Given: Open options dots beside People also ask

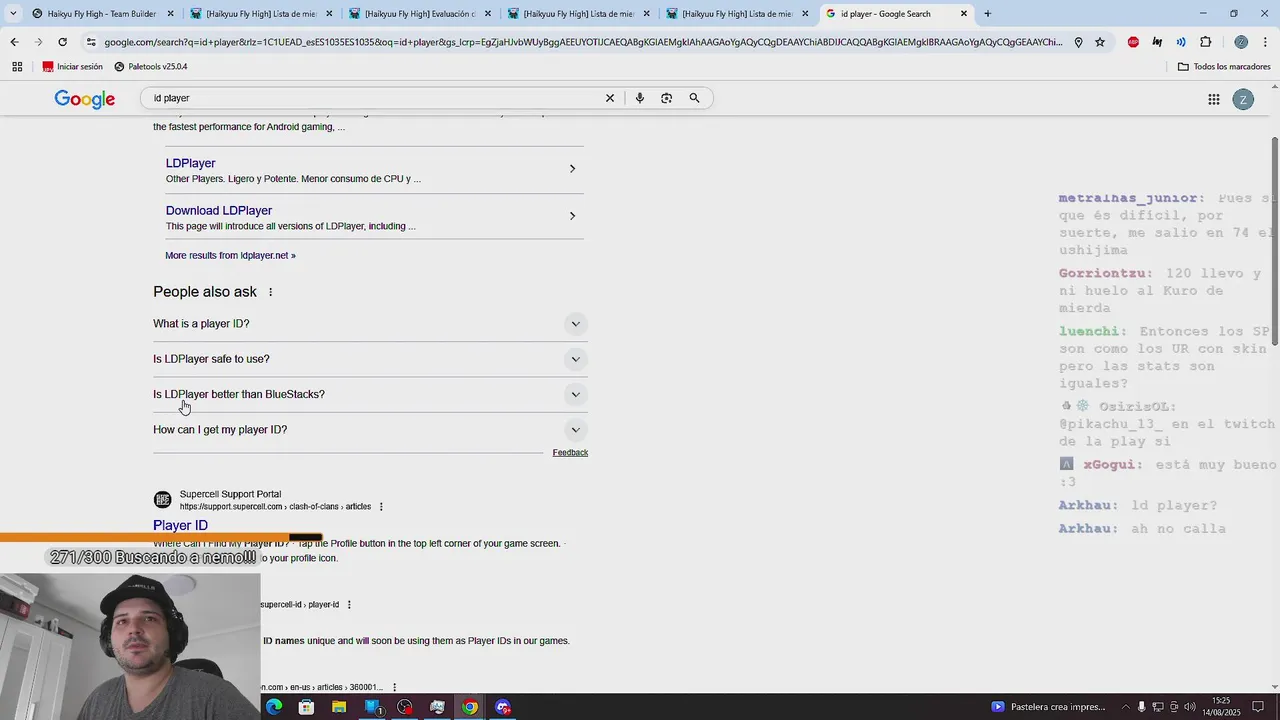Looking at the screenshot, I should click(x=270, y=292).
